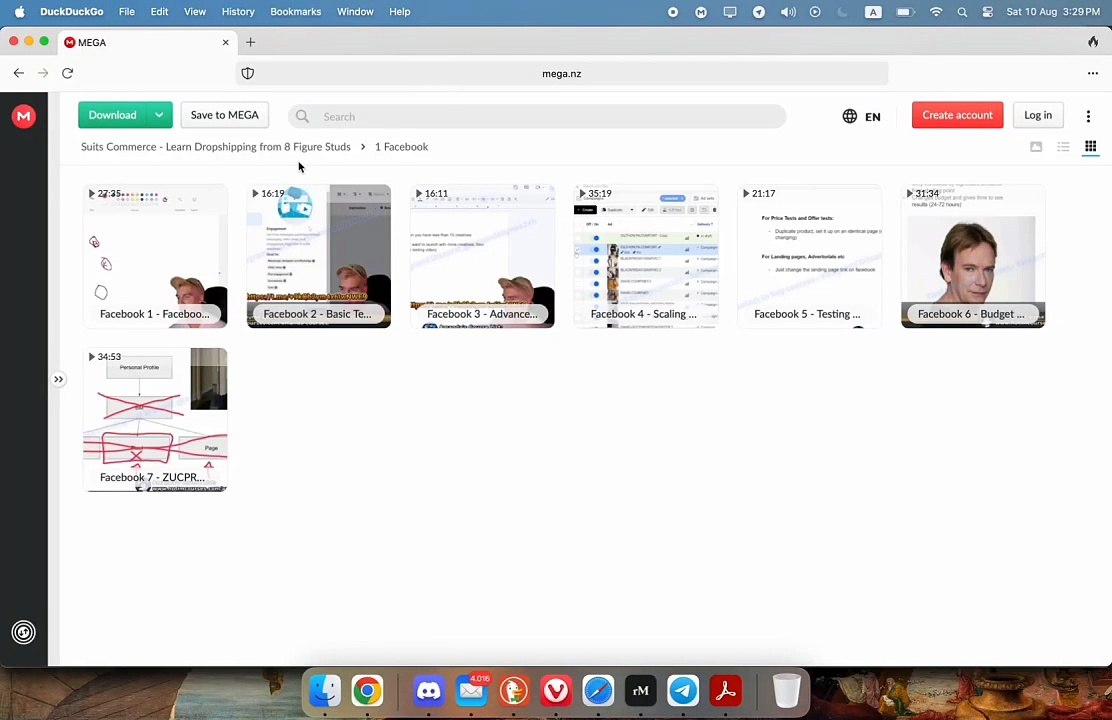Click the browser forward arrow

tap(43, 73)
